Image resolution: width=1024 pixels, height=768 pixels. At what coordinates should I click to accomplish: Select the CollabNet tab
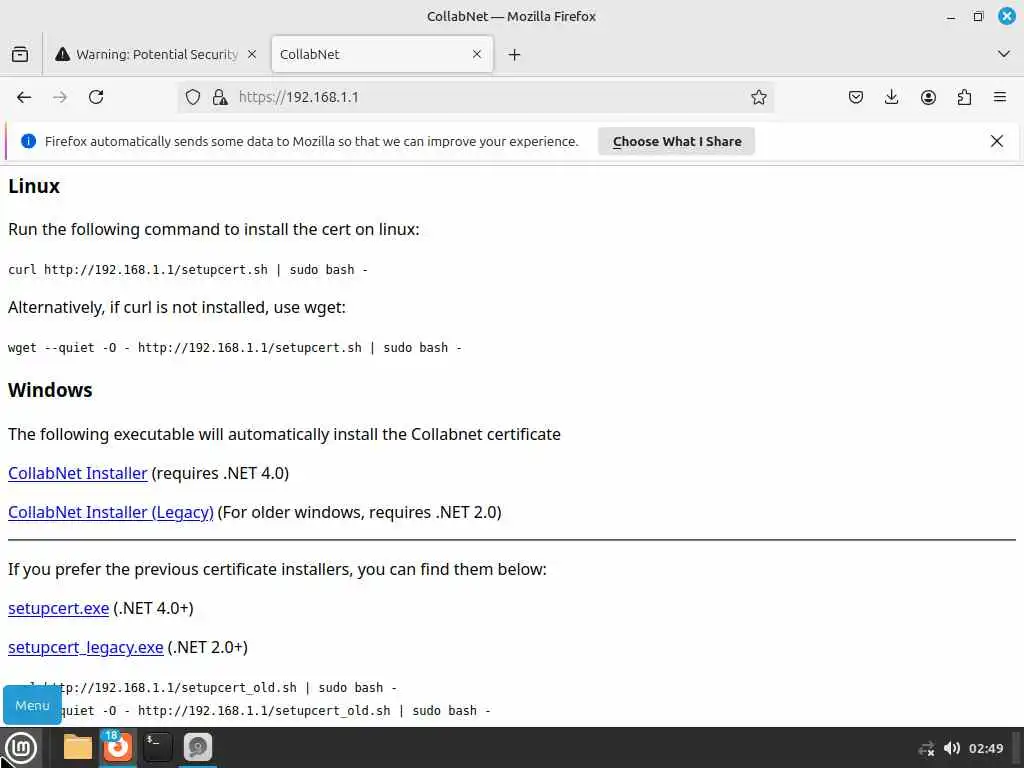click(x=381, y=54)
